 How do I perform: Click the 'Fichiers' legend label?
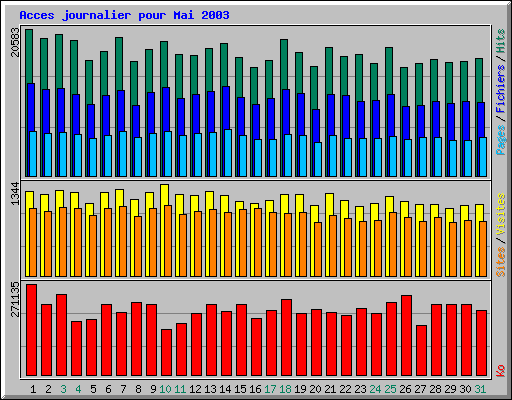pos(501,89)
